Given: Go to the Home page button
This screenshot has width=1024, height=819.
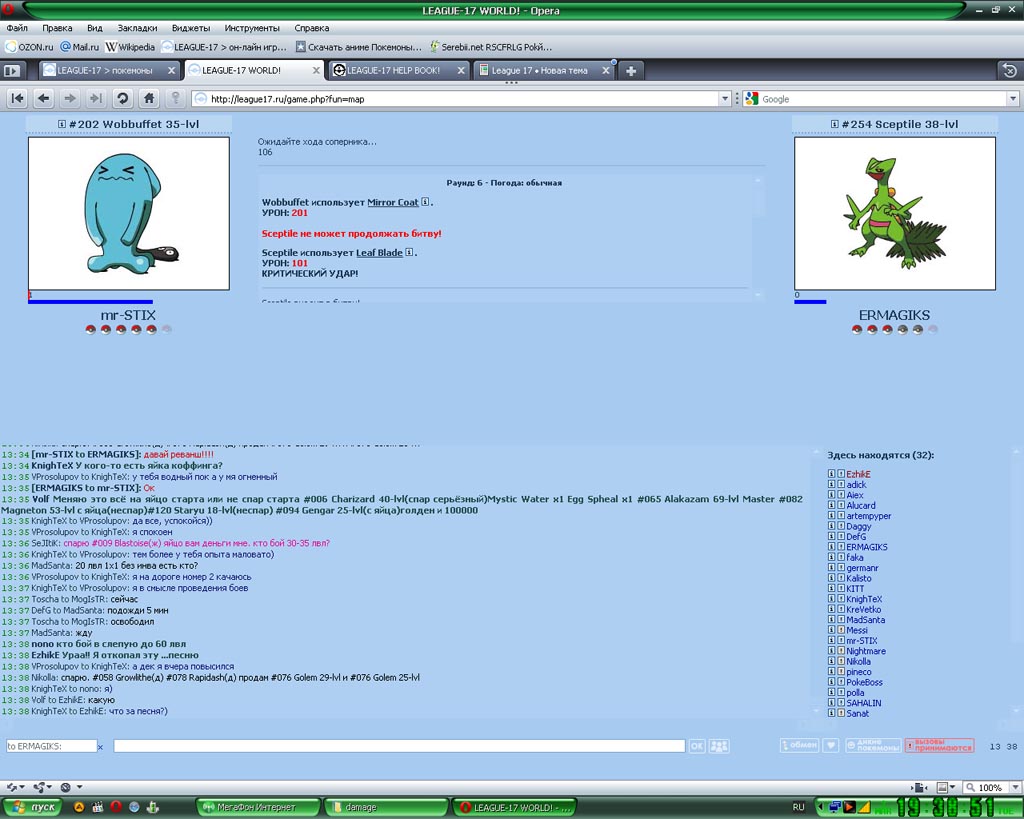Looking at the screenshot, I should (x=149, y=99).
